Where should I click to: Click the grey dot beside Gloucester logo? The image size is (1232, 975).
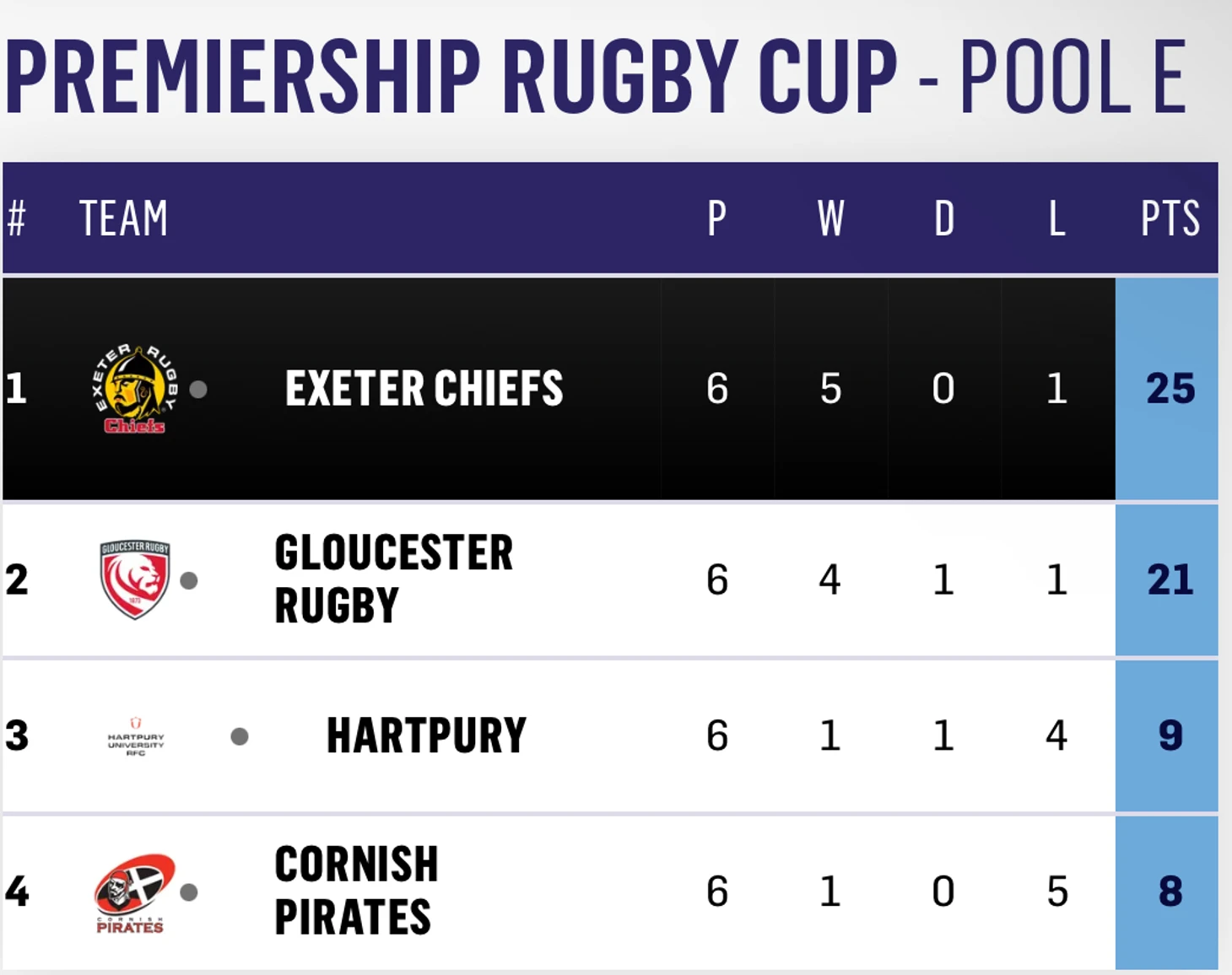click(x=189, y=580)
